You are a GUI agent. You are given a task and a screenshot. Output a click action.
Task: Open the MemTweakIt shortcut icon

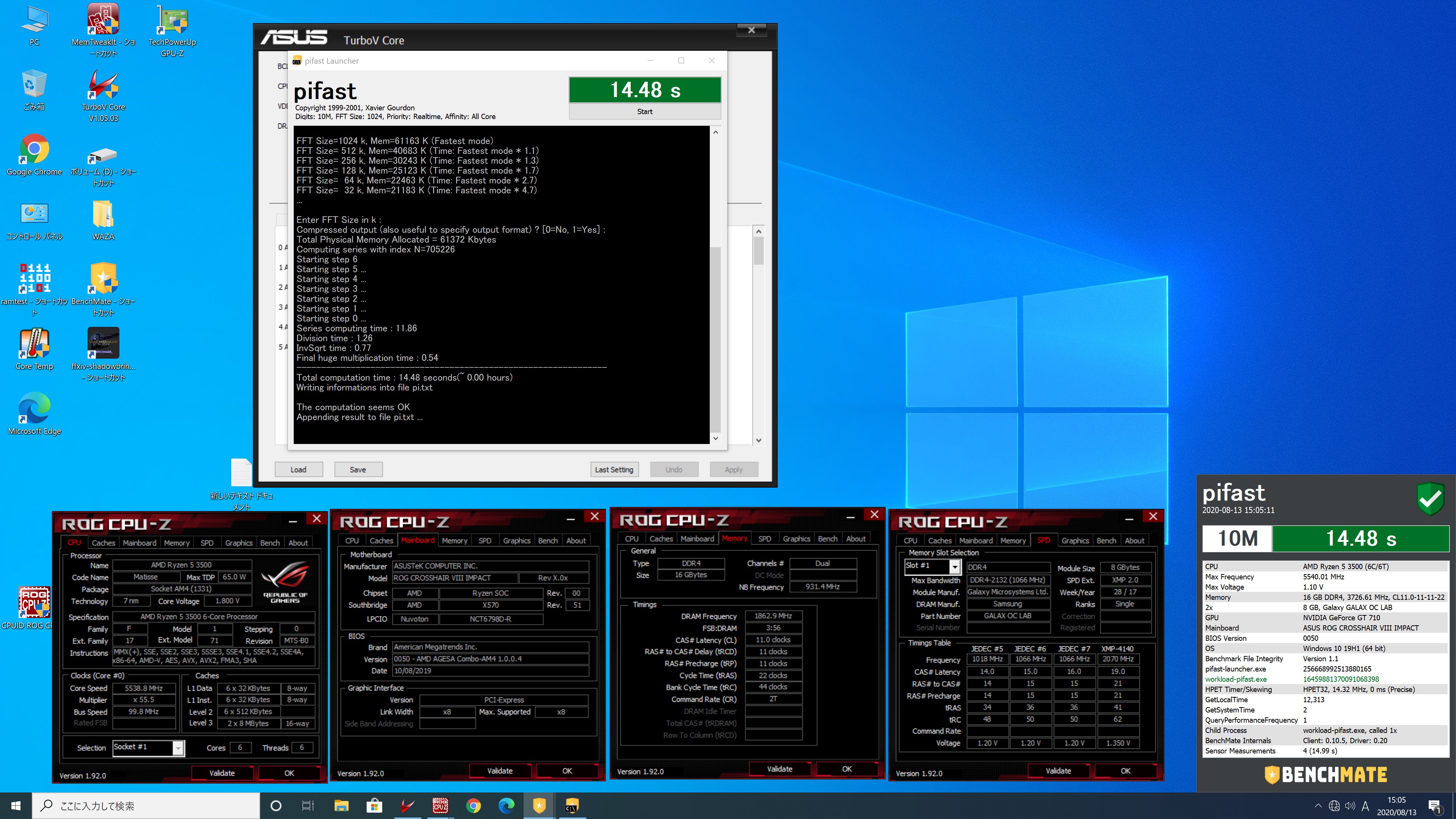point(104,30)
